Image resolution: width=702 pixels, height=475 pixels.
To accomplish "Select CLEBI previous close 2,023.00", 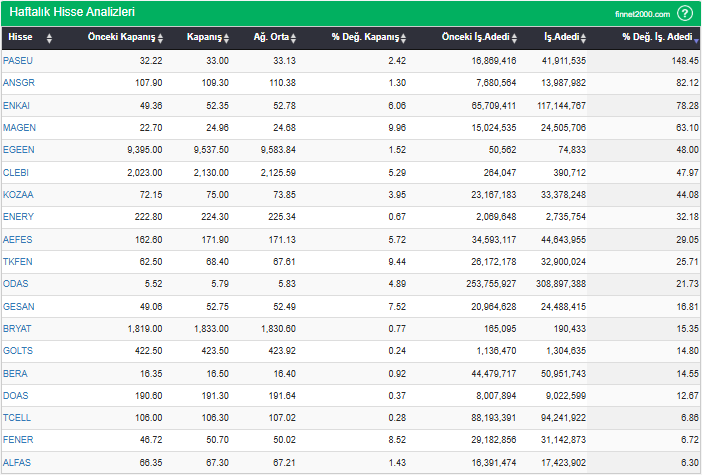I will pyautogui.click(x=145, y=172).
